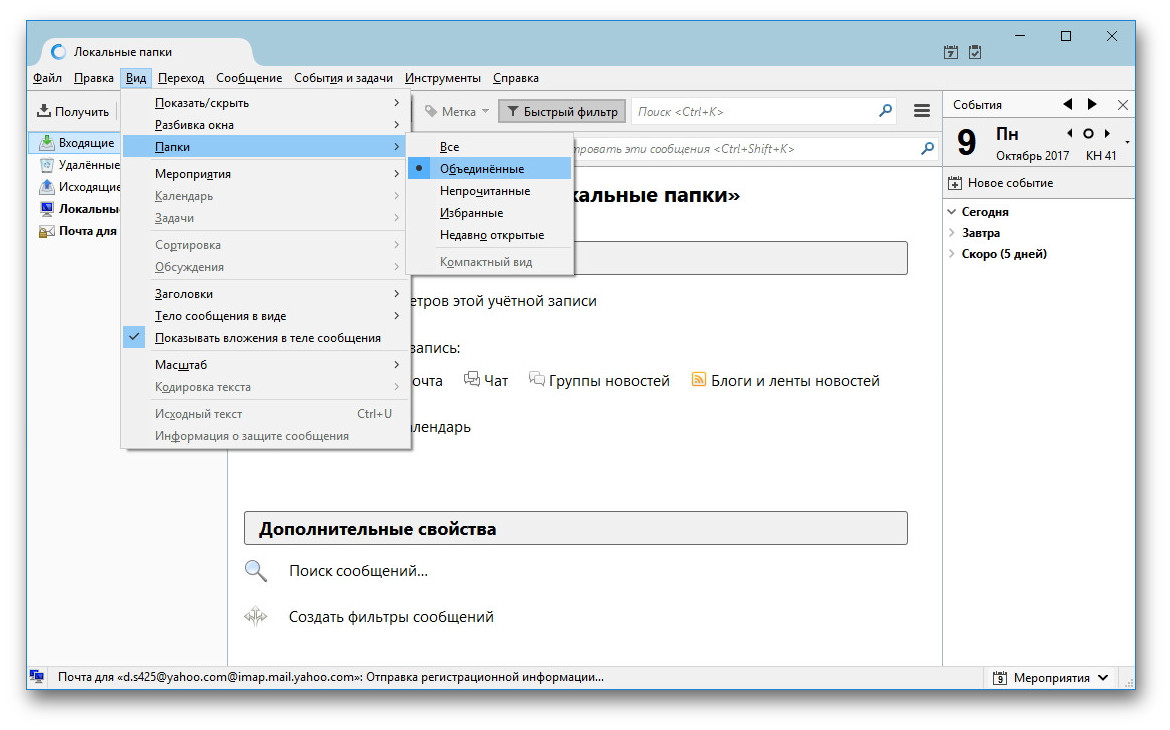Click the blogs and news feeds RSS icon
Screen dimensions: 1170x730
(699, 380)
